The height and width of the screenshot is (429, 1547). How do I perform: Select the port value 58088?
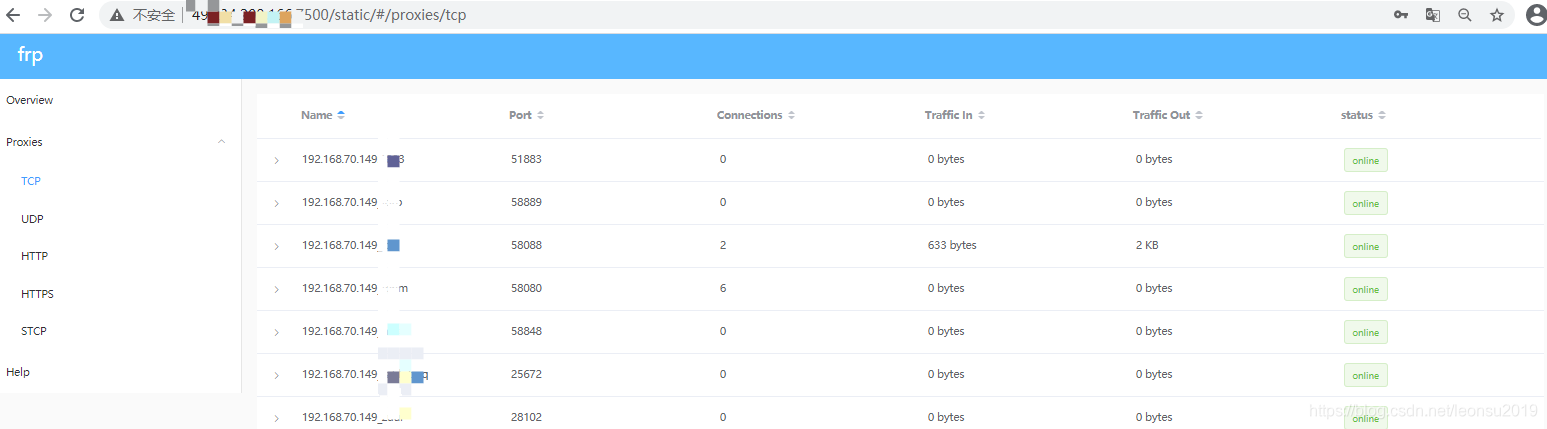tap(526, 245)
